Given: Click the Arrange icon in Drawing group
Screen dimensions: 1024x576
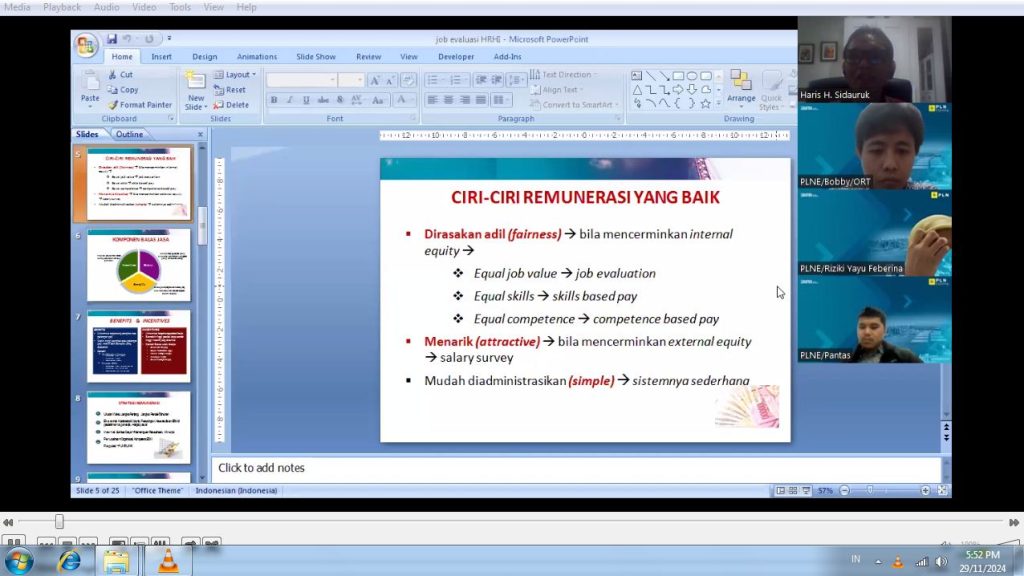Looking at the screenshot, I should click(741, 85).
